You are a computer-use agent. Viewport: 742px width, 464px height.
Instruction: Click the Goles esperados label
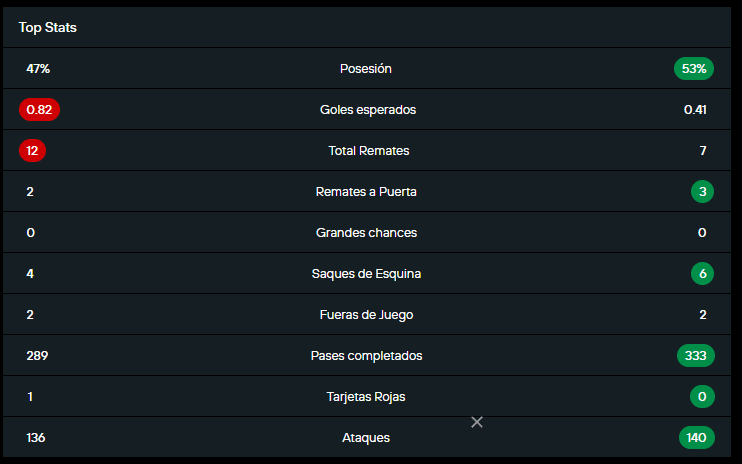click(368, 110)
